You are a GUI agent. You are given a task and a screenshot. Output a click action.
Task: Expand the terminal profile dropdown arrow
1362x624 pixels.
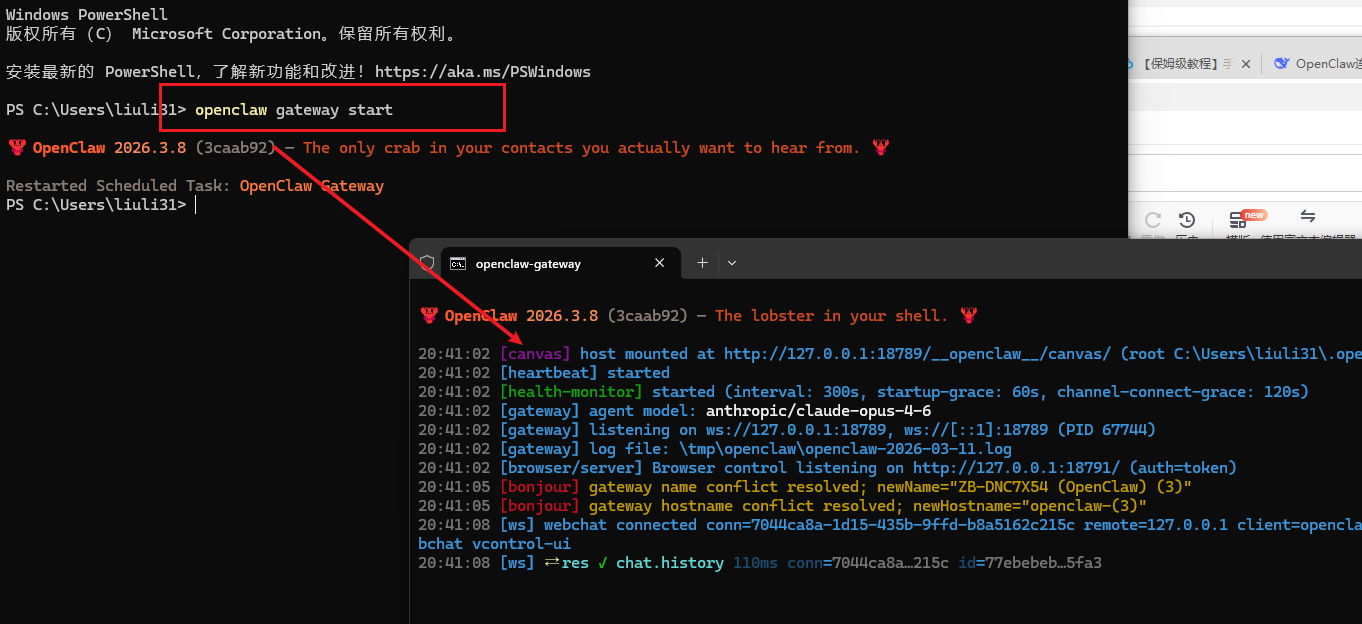tap(732, 263)
